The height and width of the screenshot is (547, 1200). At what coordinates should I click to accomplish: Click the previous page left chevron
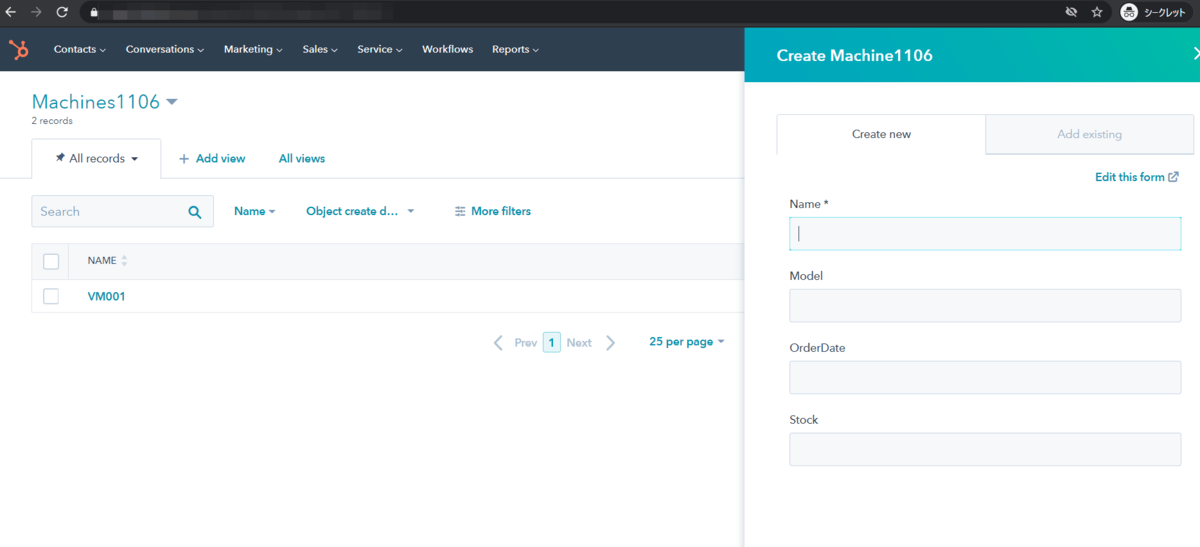(x=498, y=342)
